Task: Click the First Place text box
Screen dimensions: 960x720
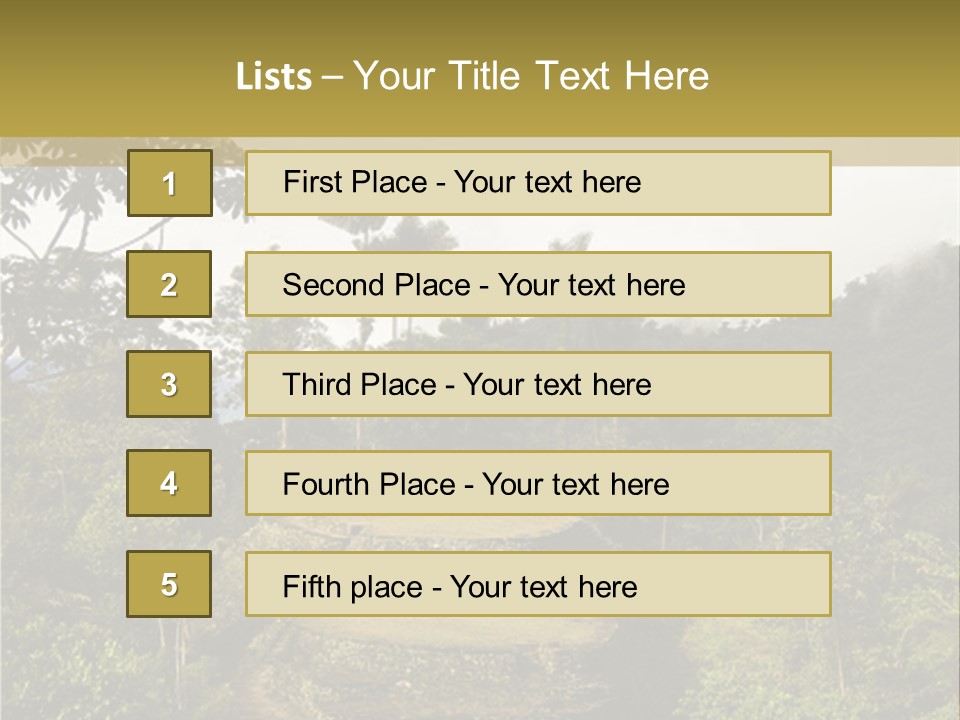Action: tap(538, 183)
